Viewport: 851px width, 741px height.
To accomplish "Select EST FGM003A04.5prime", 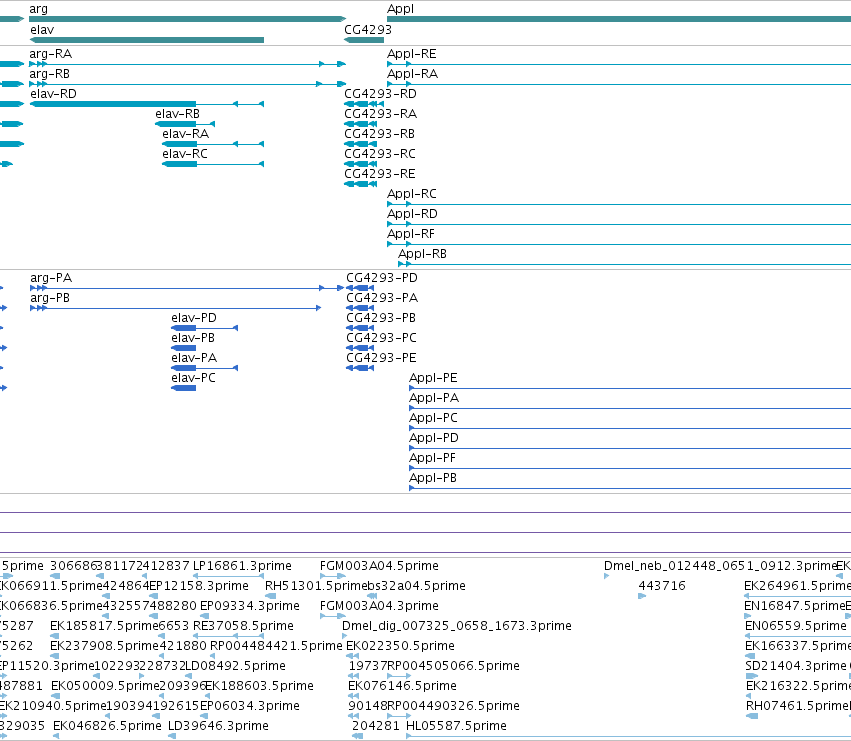I will click(379, 566).
